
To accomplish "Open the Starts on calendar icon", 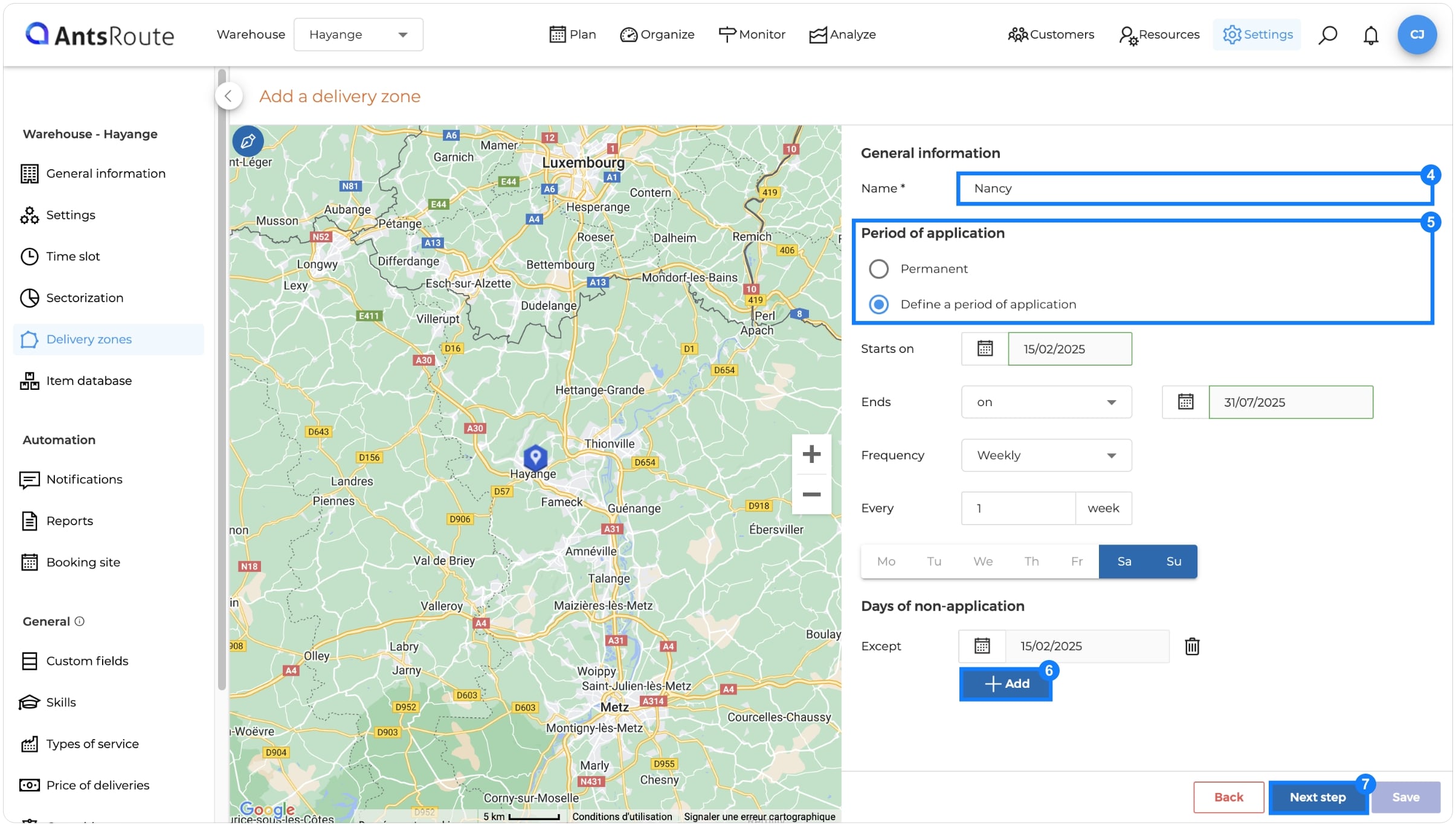I will (985, 349).
